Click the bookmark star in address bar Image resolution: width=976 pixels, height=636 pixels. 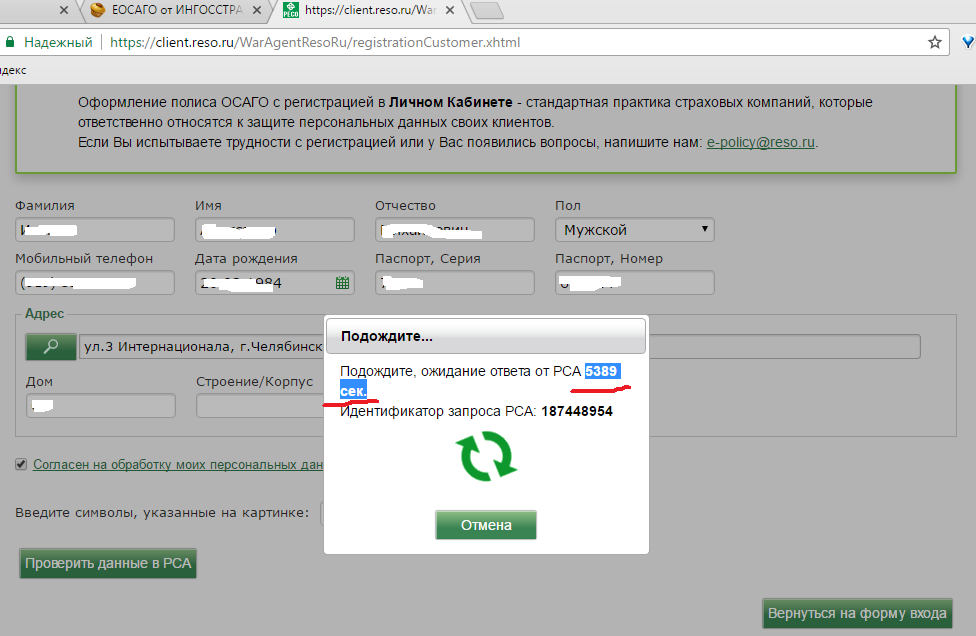click(935, 43)
